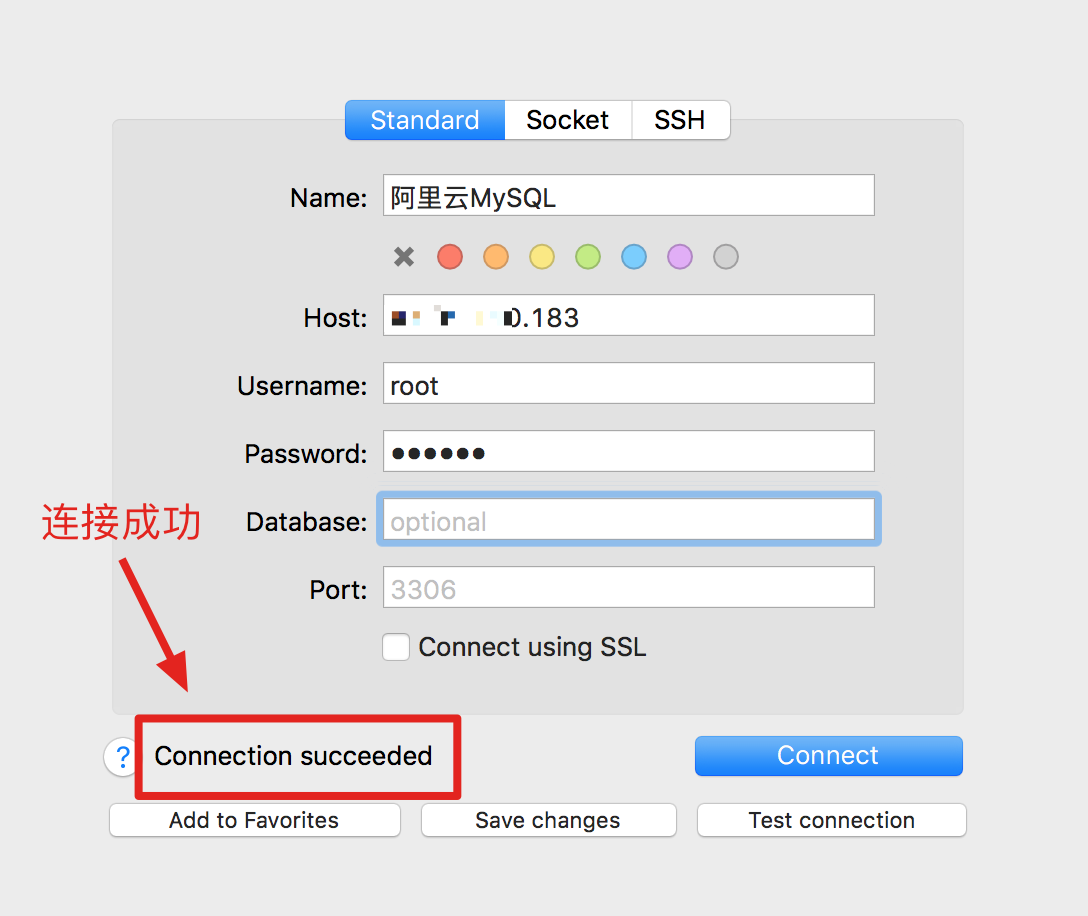
Task: Pick the green color label
Action: (588, 257)
